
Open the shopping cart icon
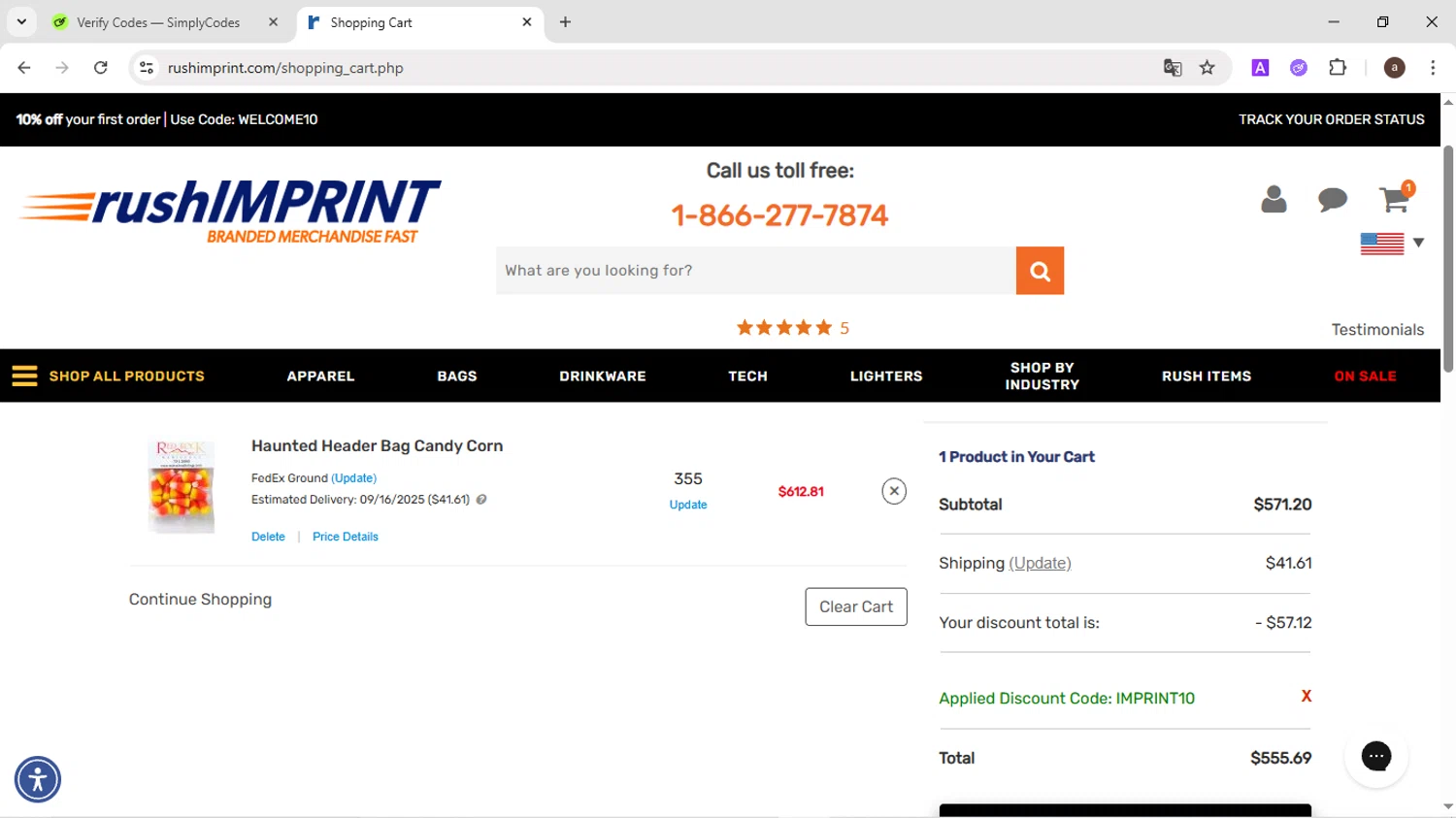[x=1395, y=198]
